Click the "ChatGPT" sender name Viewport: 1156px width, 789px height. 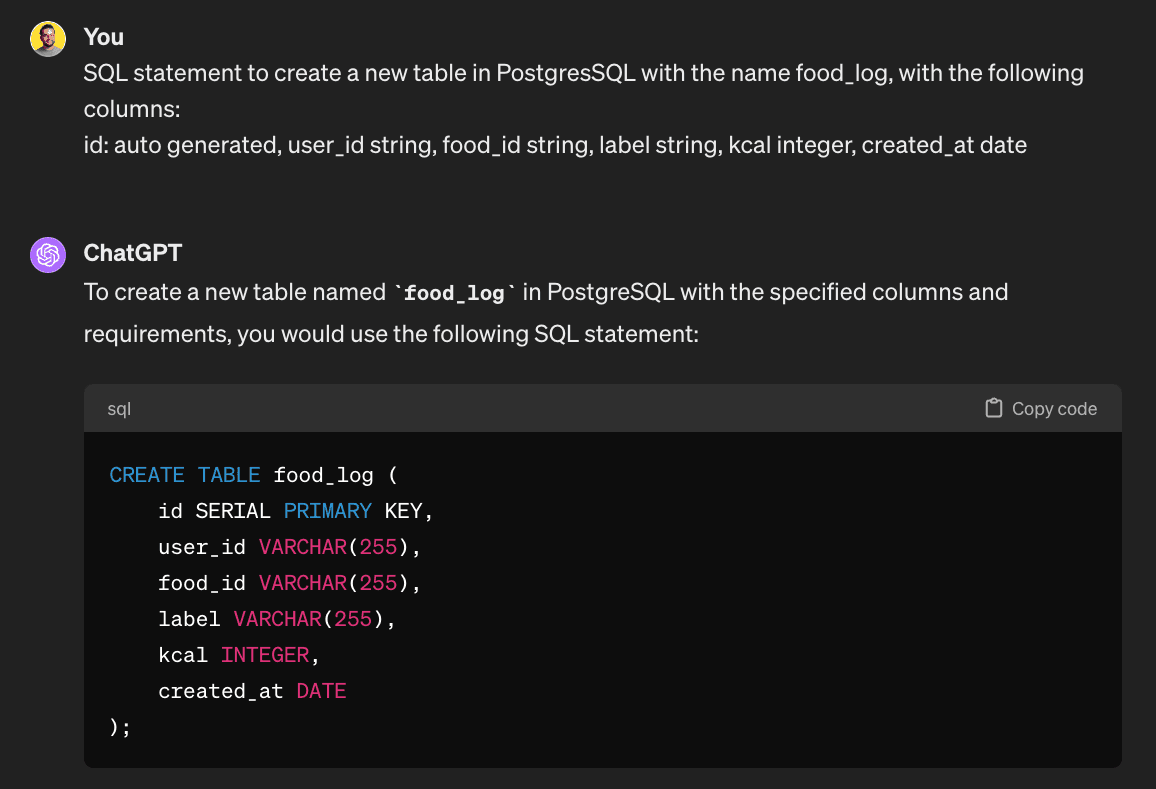133,253
